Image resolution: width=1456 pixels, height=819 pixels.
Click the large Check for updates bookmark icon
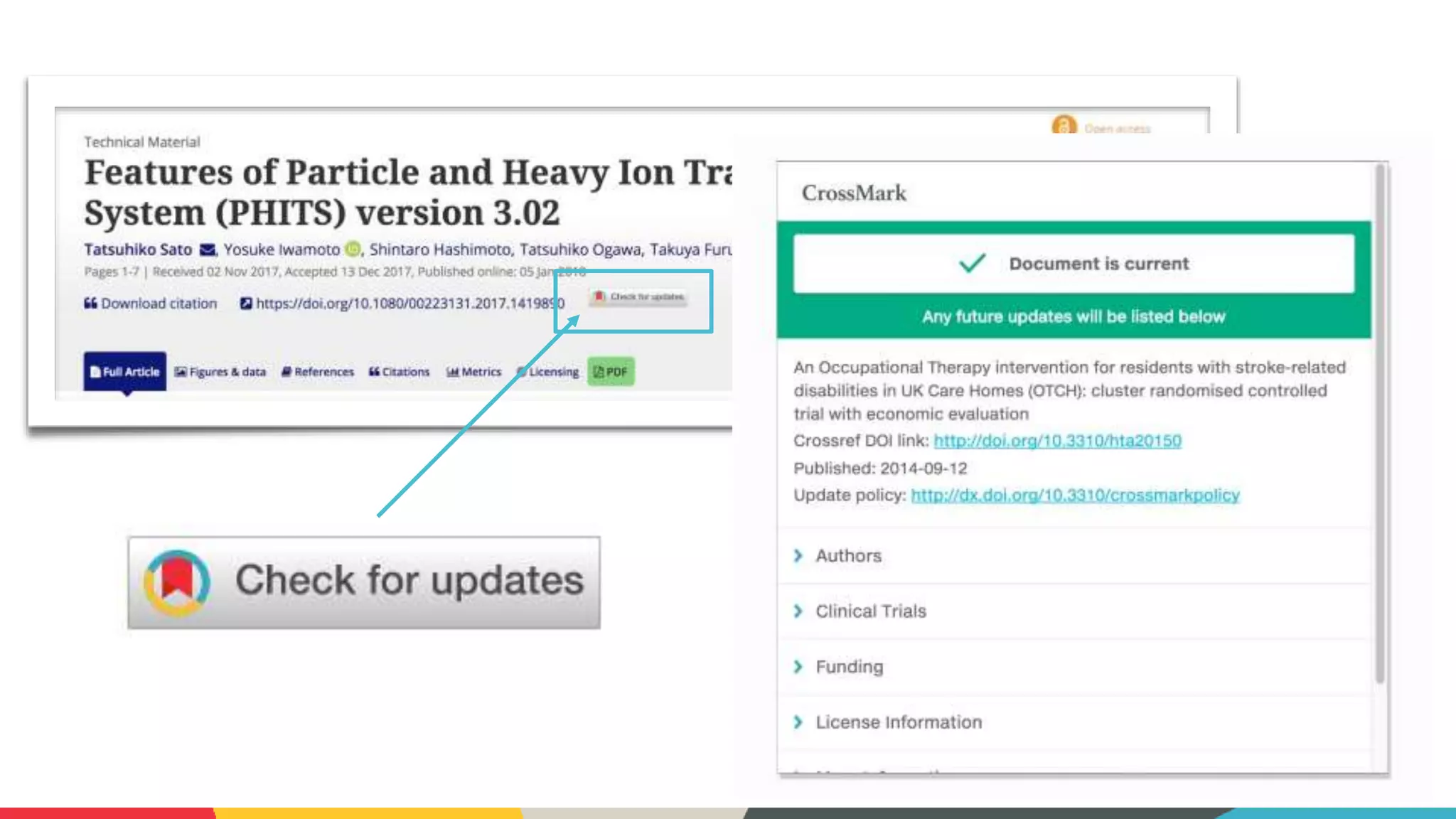[177, 582]
